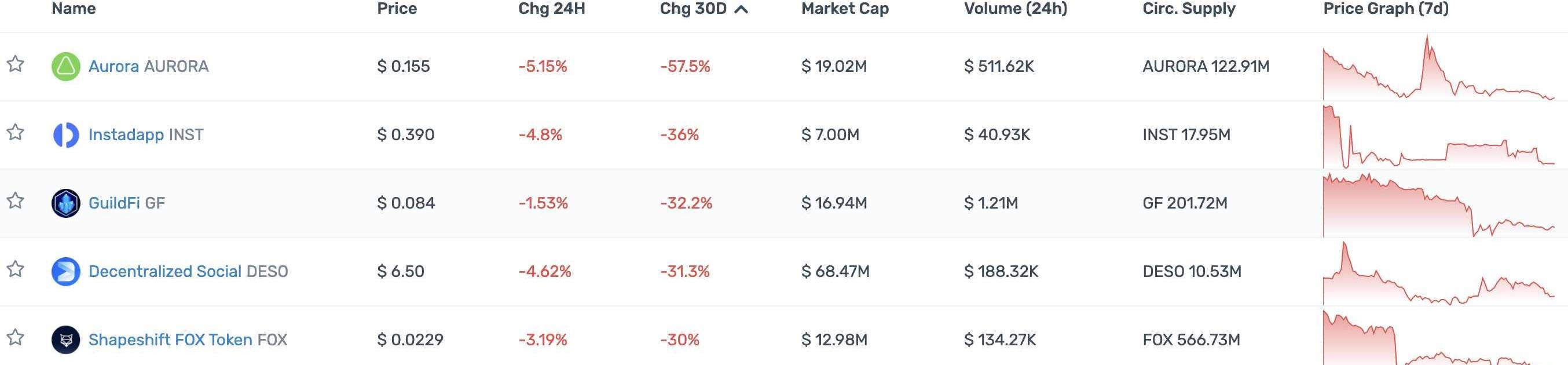Click the Aurora green triangle logo
The width and height of the screenshot is (1568, 365).
click(66, 67)
